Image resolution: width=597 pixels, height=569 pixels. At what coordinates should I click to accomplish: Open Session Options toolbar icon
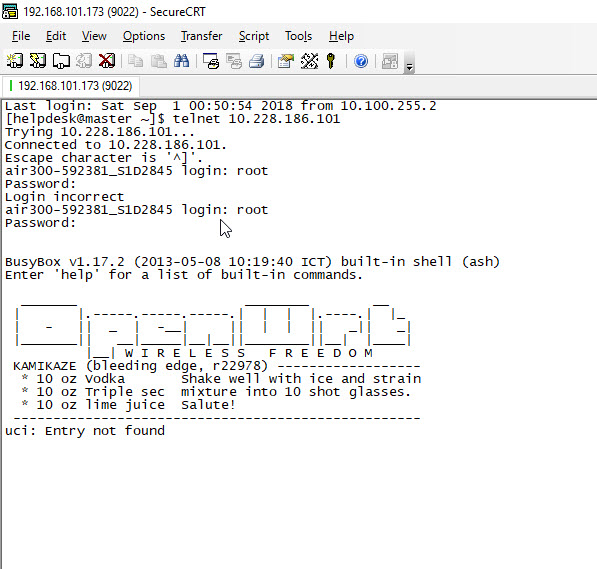coord(286,61)
